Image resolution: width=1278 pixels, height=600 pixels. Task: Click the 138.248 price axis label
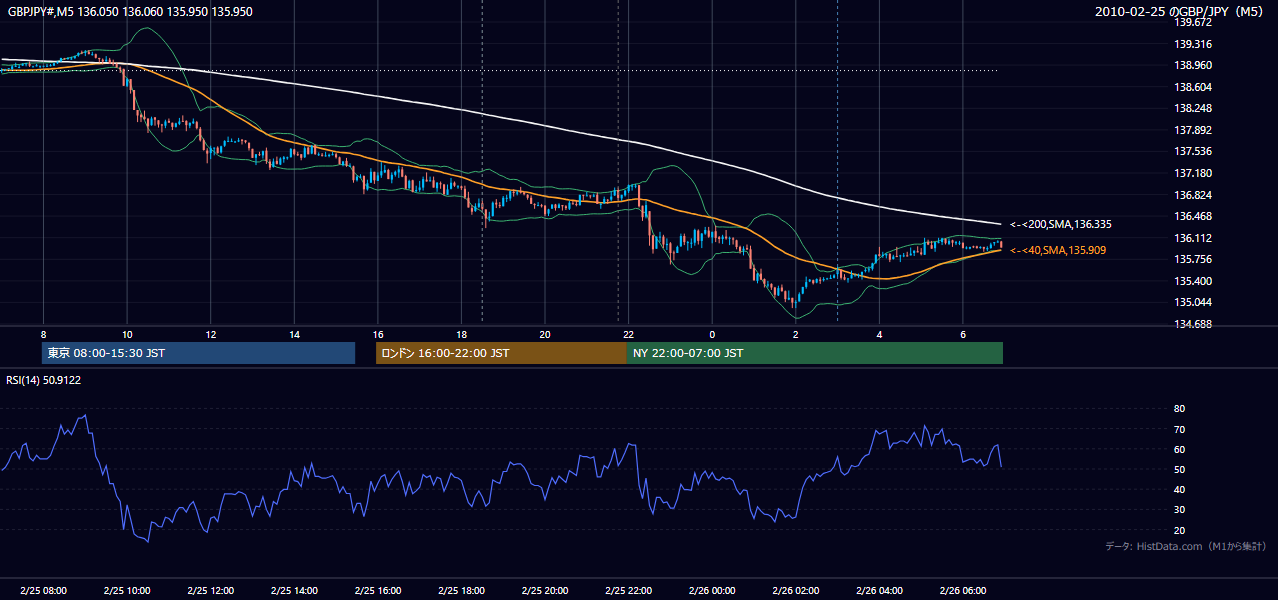click(1194, 108)
